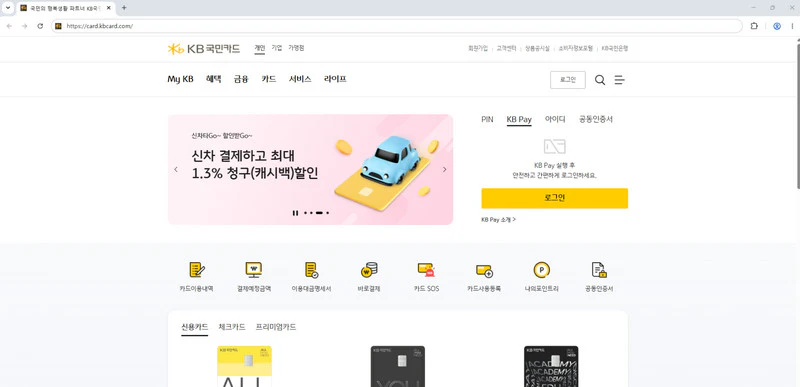Open the 라이프 menu
The height and width of the screenshot is (387, 800).
coord(335,79)
